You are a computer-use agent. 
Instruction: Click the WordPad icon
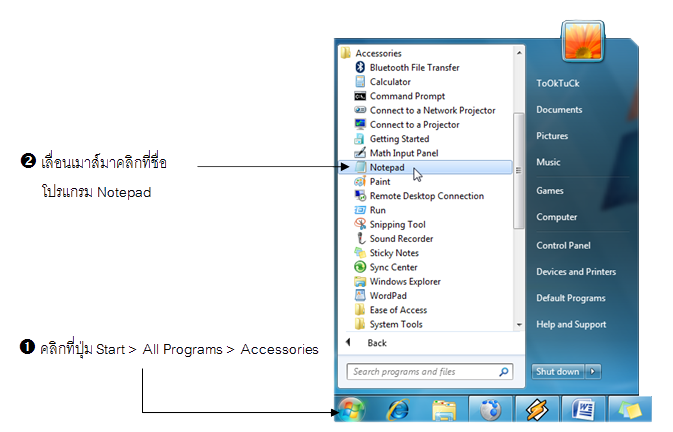click(x=360, y=296)
